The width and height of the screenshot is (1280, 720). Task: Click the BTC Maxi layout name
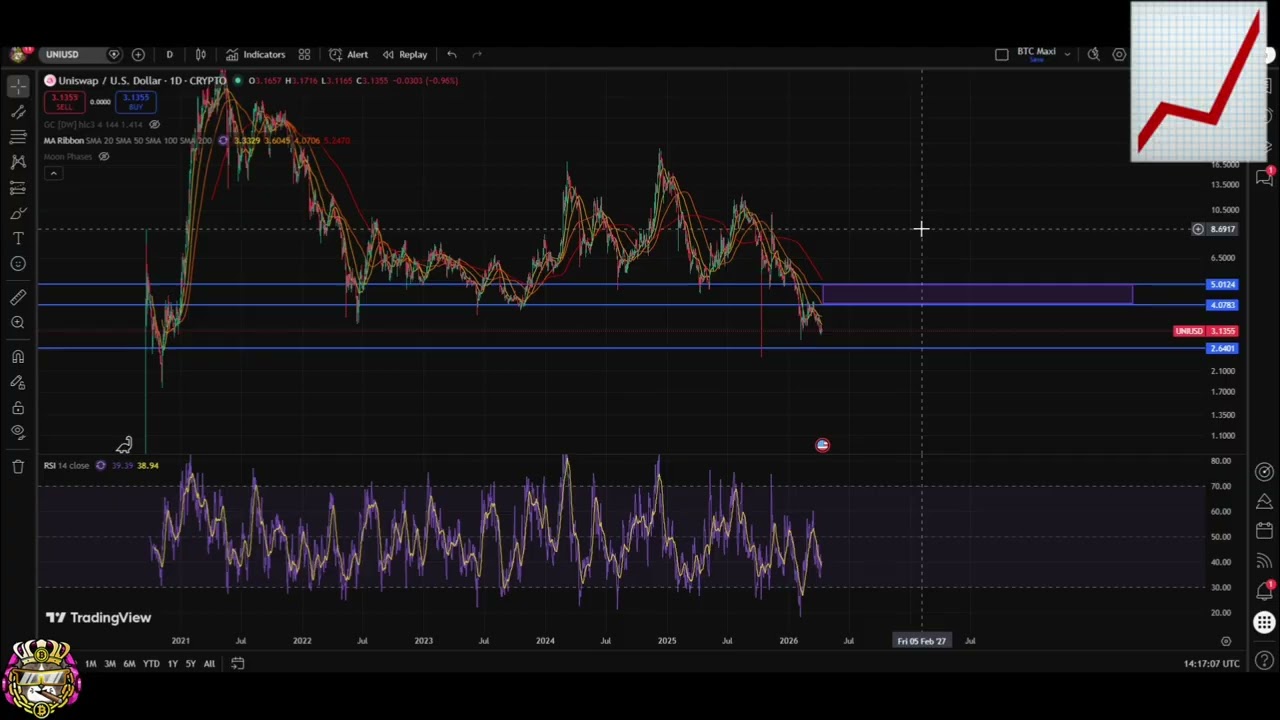(x=1036, y=53)
